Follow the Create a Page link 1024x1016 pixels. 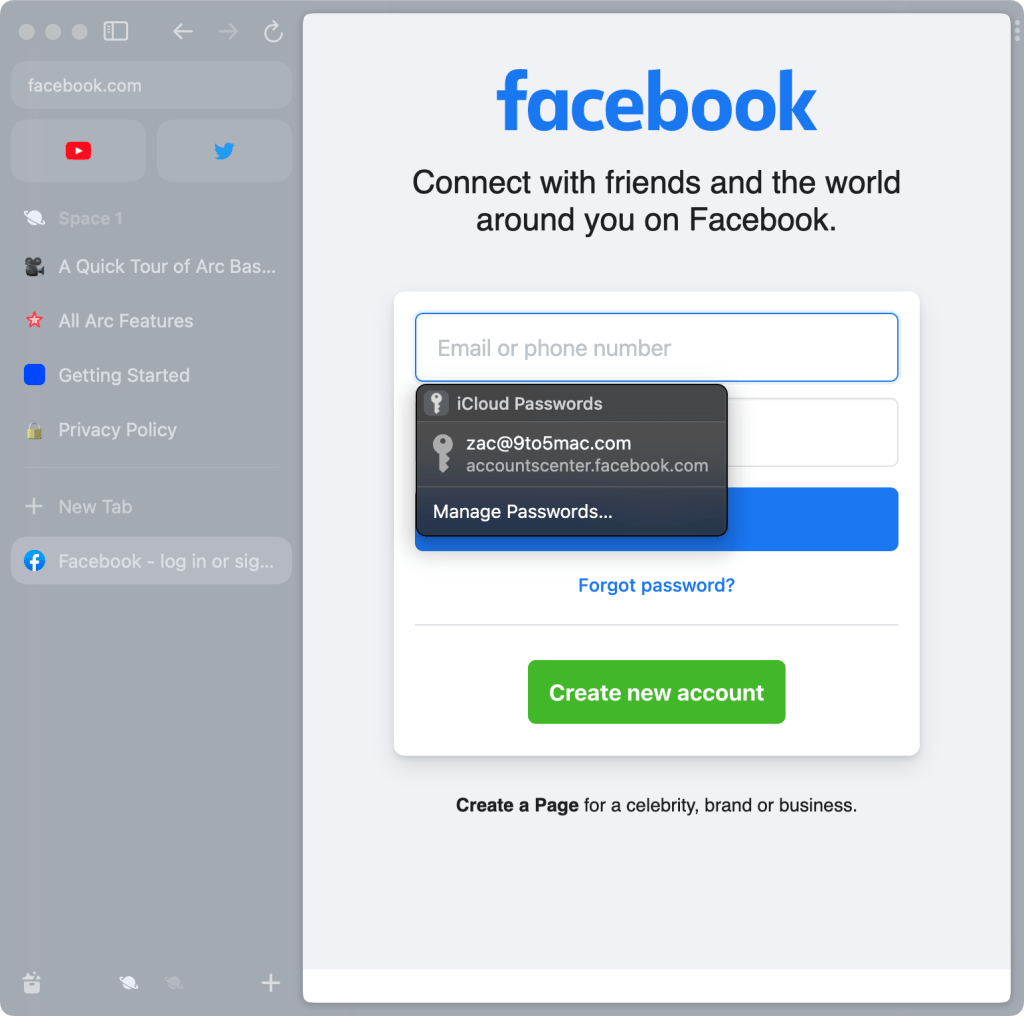click(517, 805)
